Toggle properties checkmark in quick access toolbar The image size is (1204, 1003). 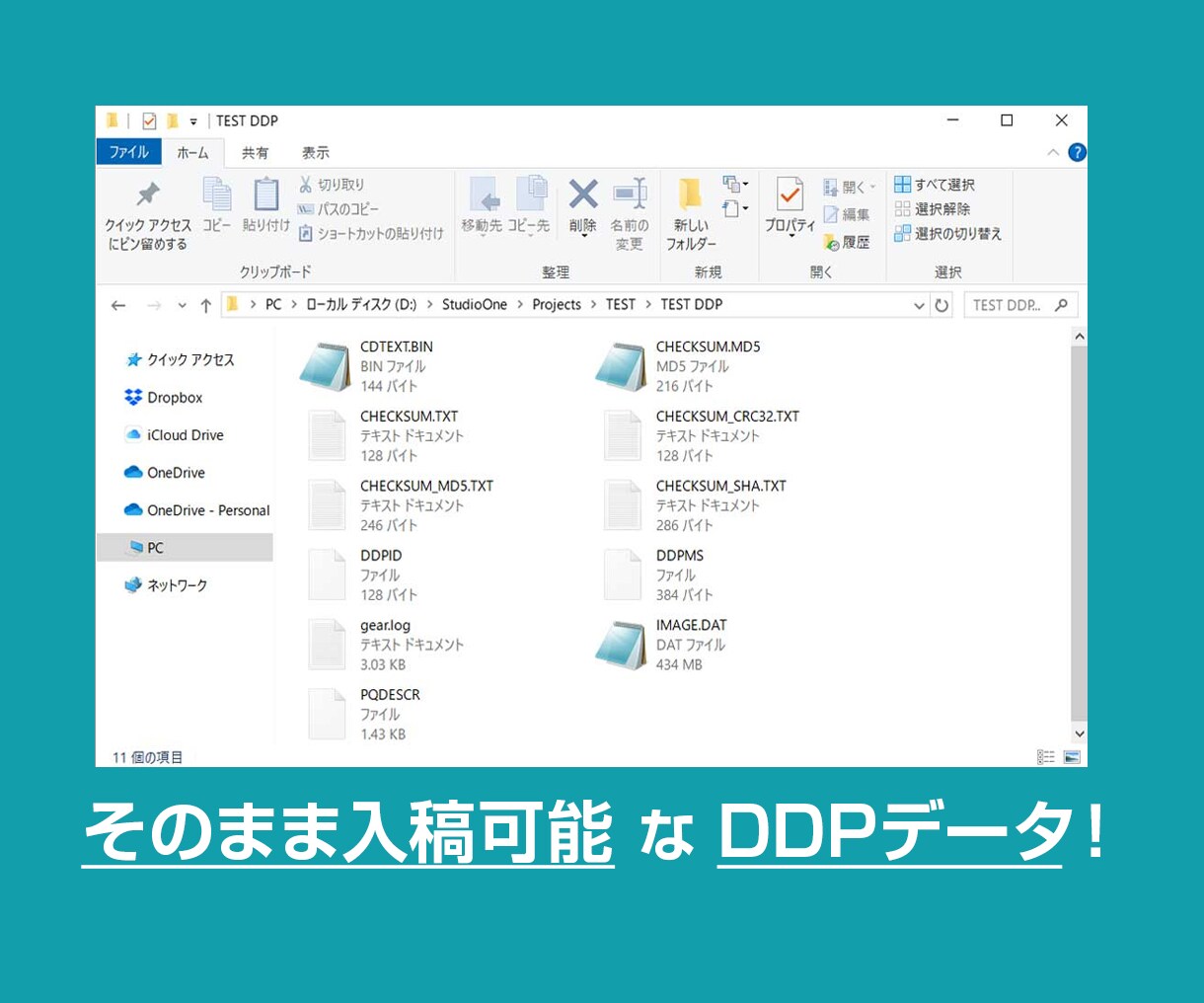click(x=149, y=120)
